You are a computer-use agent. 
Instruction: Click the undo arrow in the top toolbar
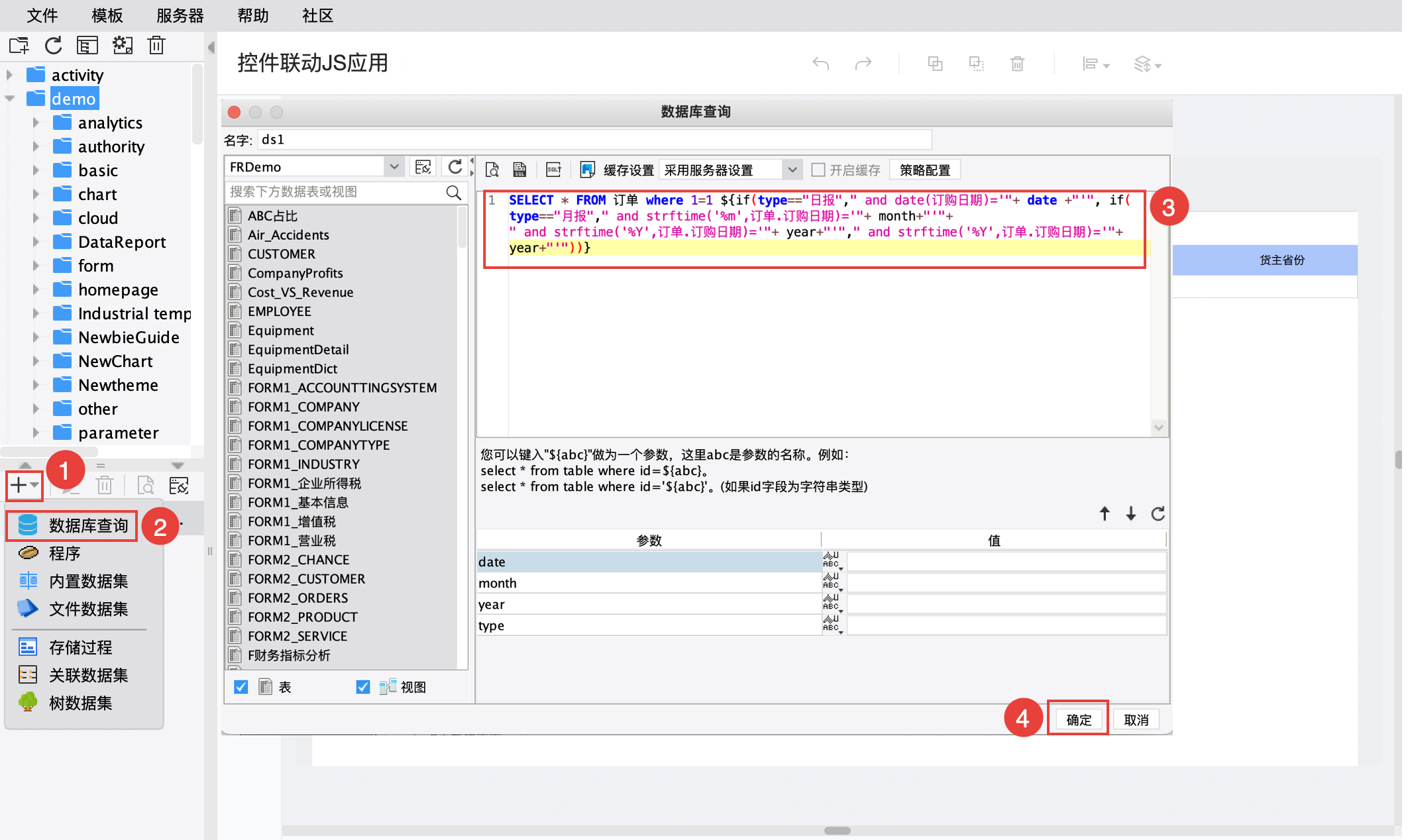pyautogui.click(x=821, y=64)
